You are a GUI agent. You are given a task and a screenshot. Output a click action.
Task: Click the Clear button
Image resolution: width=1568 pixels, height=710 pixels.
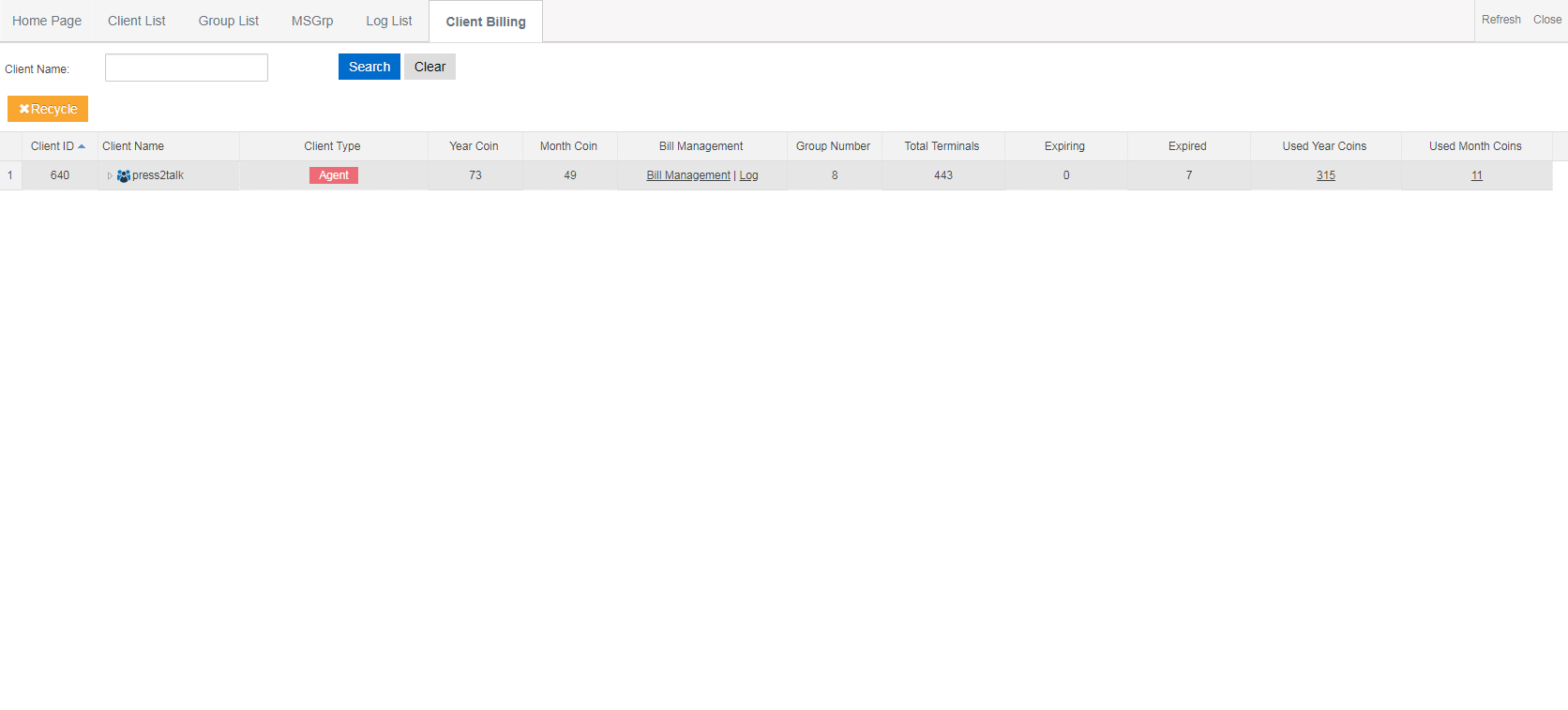[430, 67]
